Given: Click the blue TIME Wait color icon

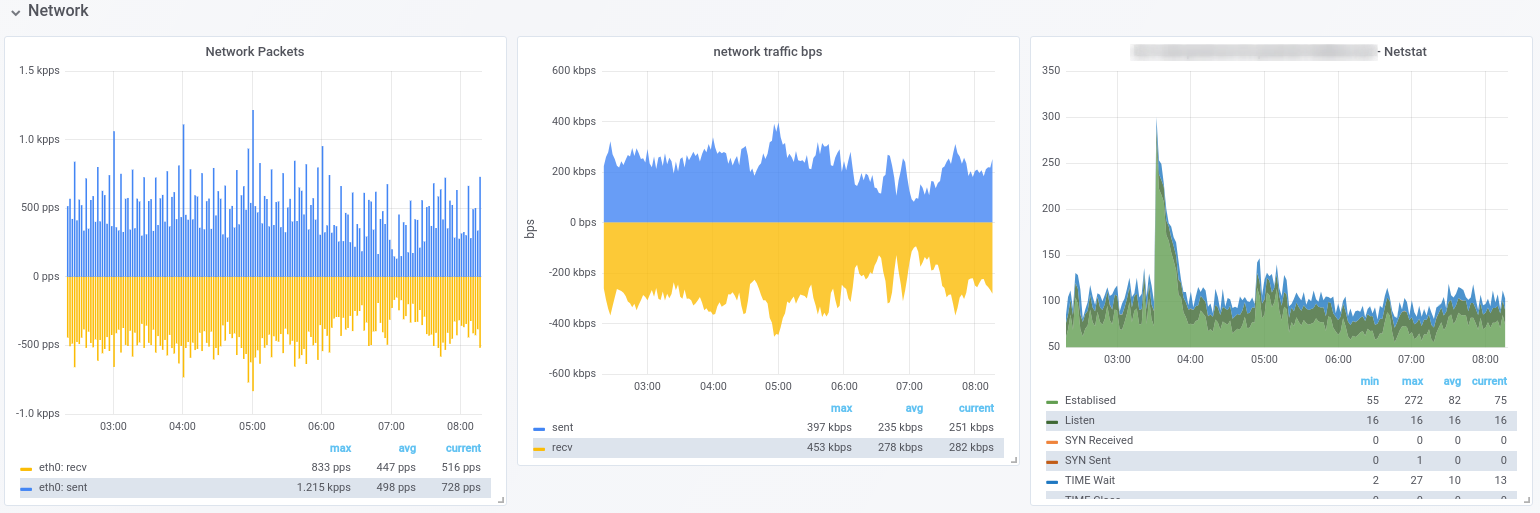Looking at the screenshot, I should click(1052, 481).
